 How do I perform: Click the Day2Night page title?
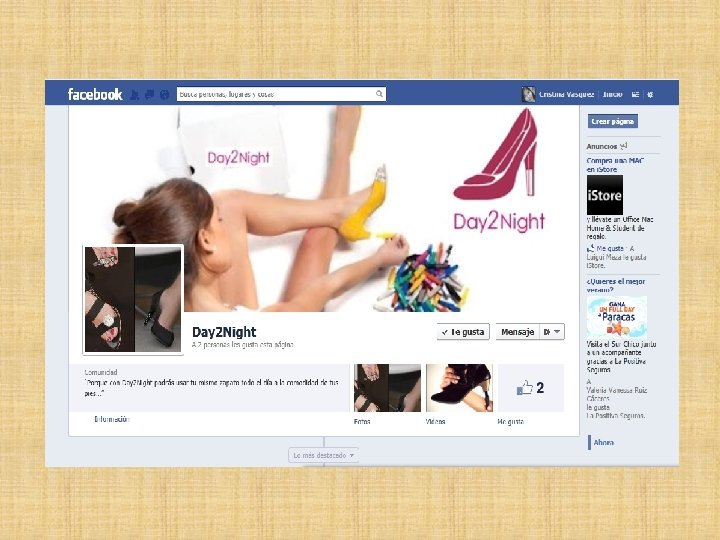(x=224, y=332)
